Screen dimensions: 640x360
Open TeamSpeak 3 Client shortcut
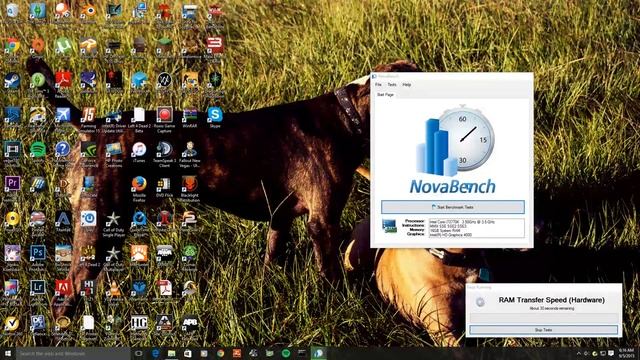coord(164,149)
